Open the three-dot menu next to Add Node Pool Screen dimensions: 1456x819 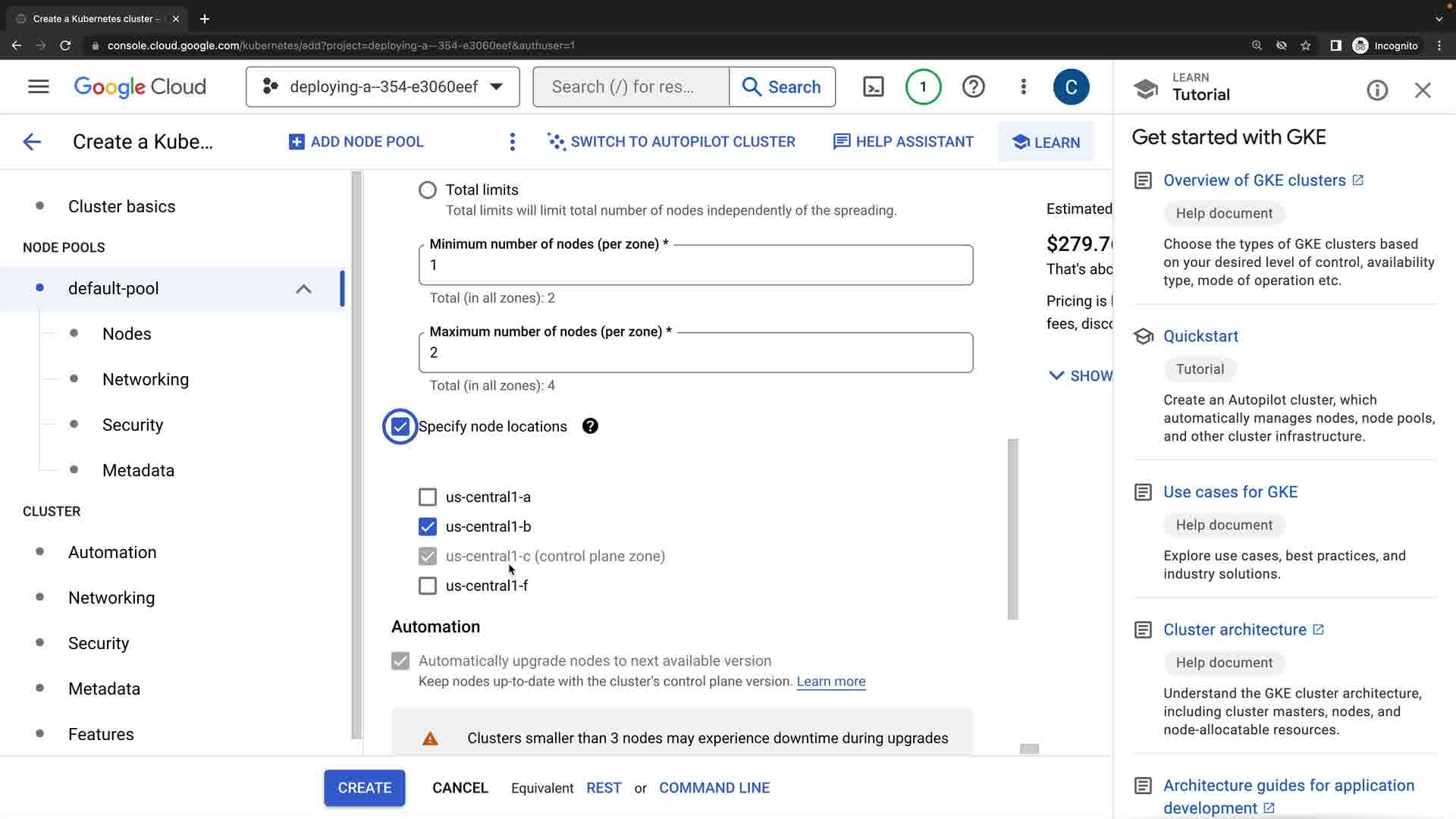coord(513,142)
